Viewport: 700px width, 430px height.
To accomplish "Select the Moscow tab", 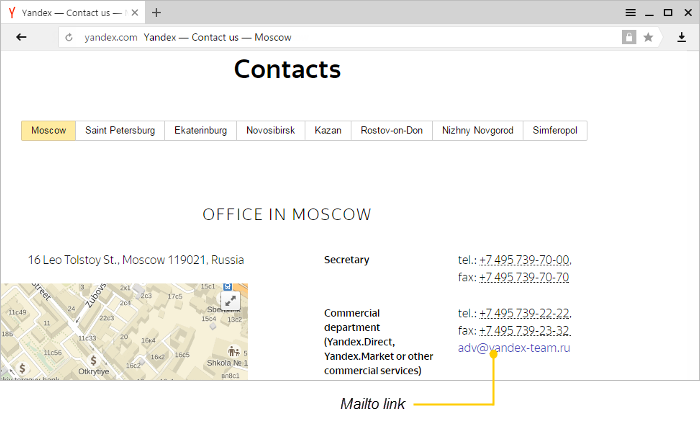I will [49, 130].
